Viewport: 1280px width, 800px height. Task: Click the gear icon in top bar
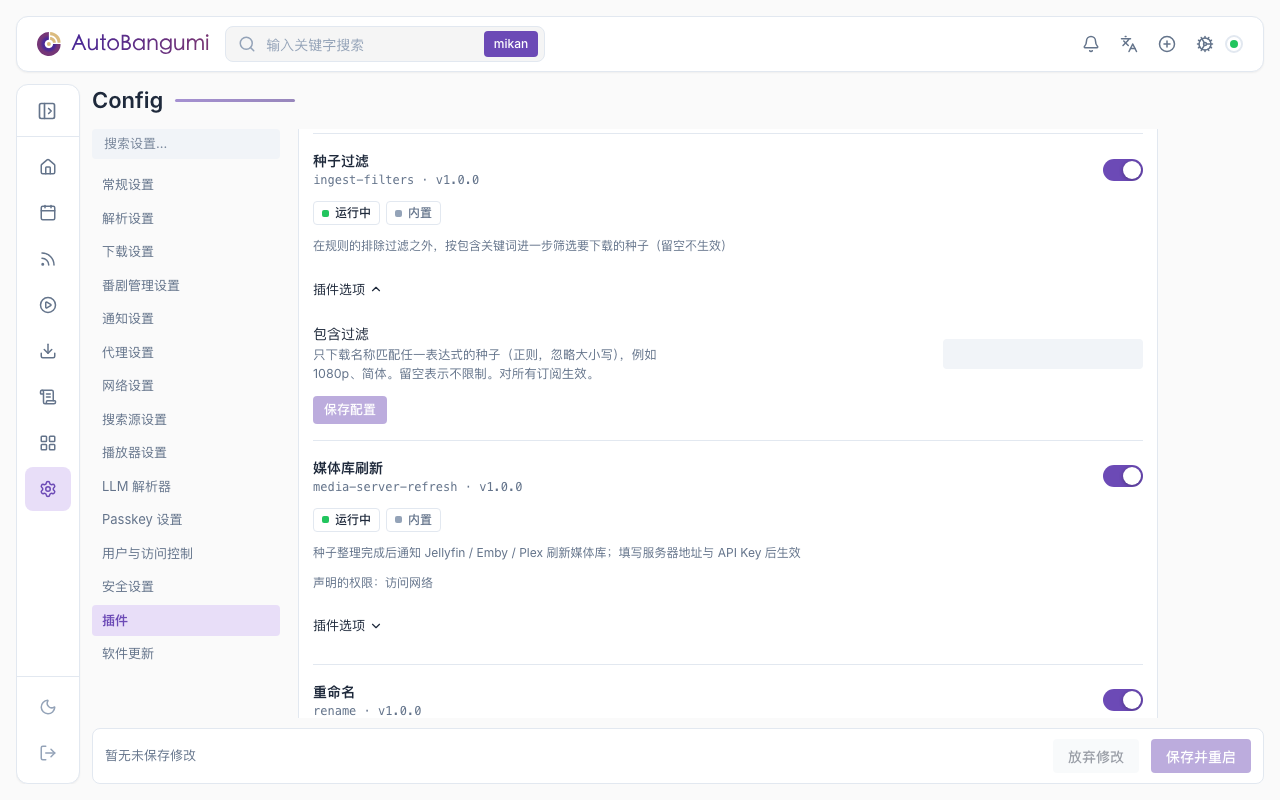(x=1205, y=44)
